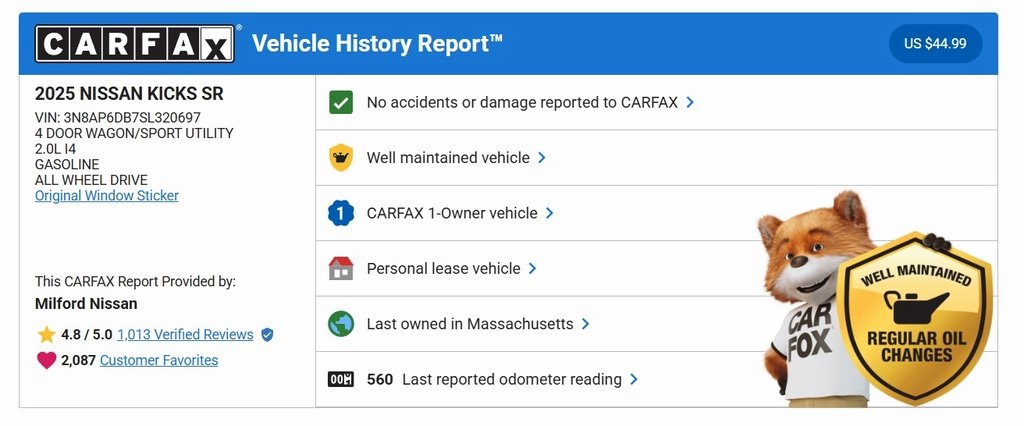
Task: Open the 1,013 Verified Reviews link
Action: pos(185,335)
